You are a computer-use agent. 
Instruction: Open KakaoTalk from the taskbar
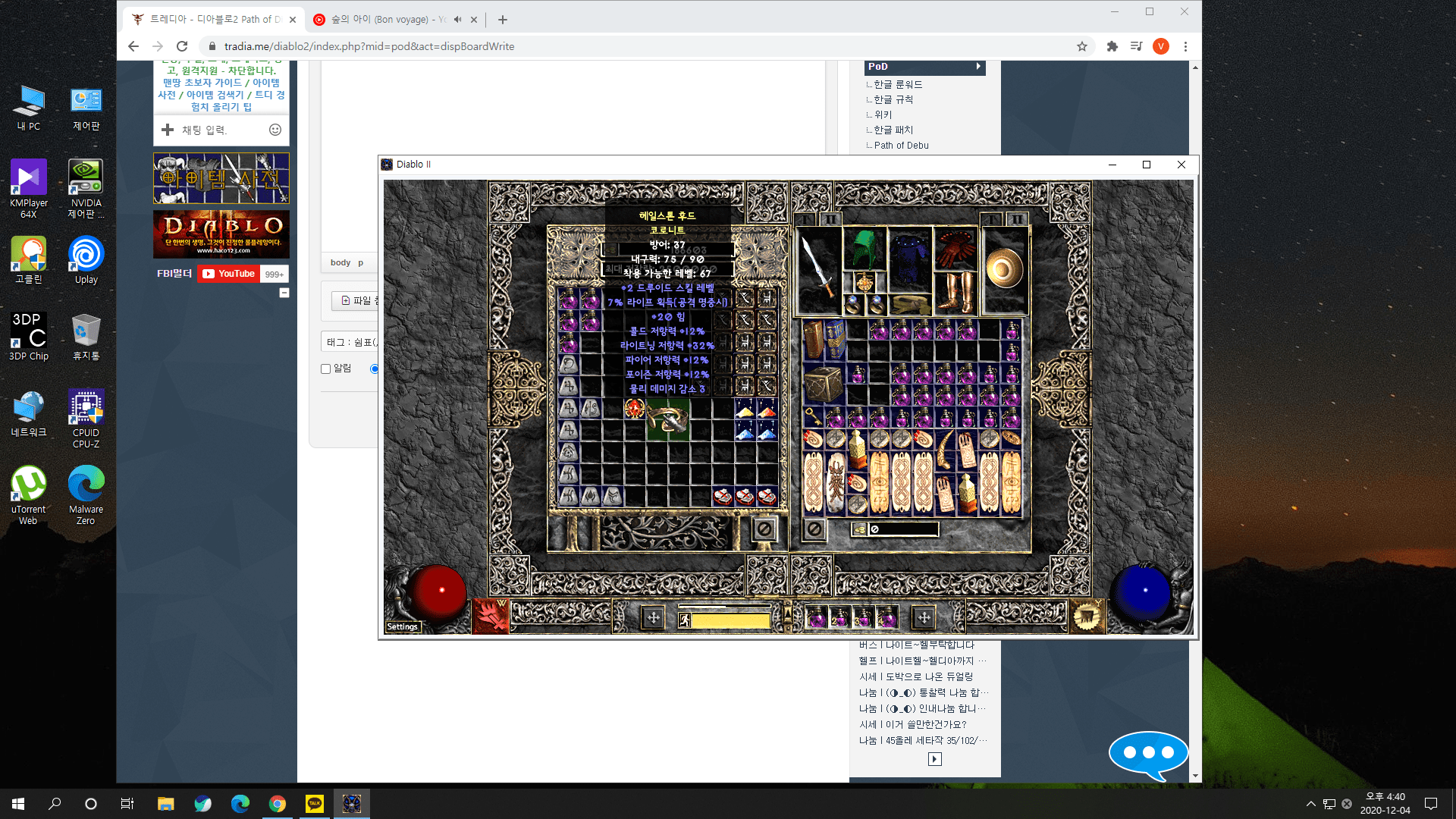click(x=314, y=804)
